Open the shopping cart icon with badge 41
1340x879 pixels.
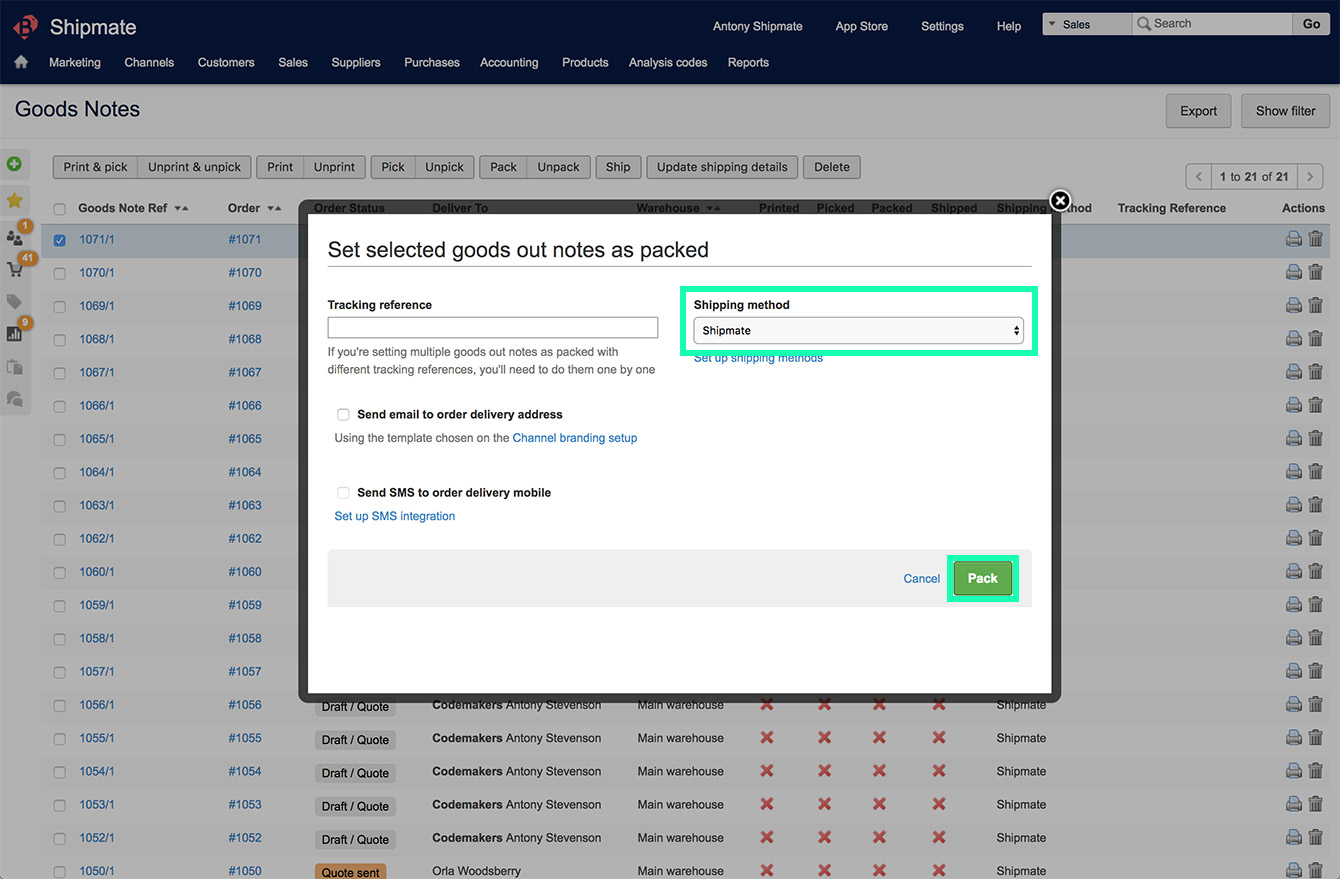15,269
